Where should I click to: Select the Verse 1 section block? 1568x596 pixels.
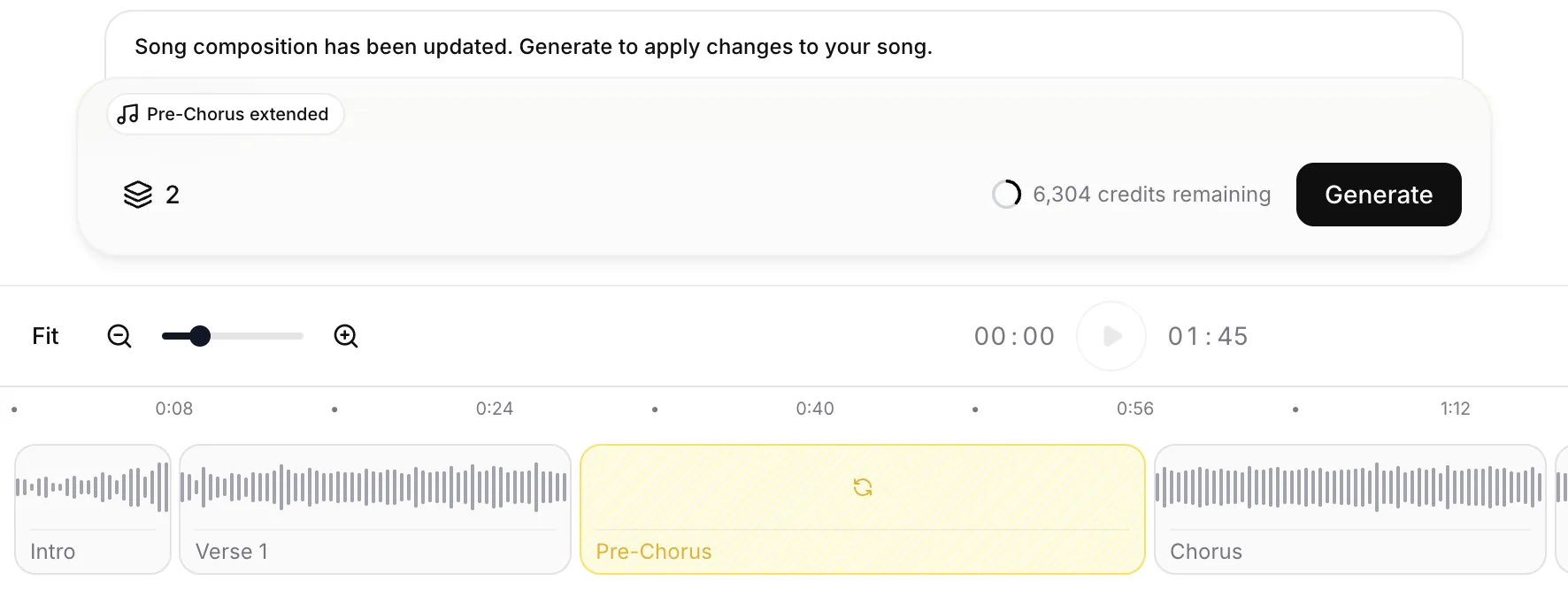tap(374, 509)
